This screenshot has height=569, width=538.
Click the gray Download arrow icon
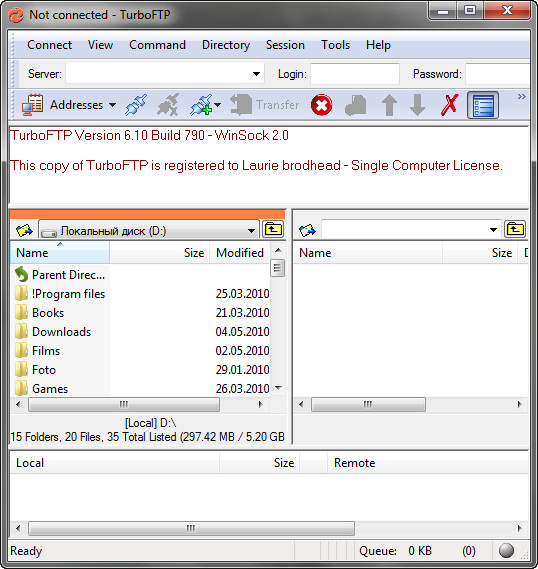pos(418,105)
